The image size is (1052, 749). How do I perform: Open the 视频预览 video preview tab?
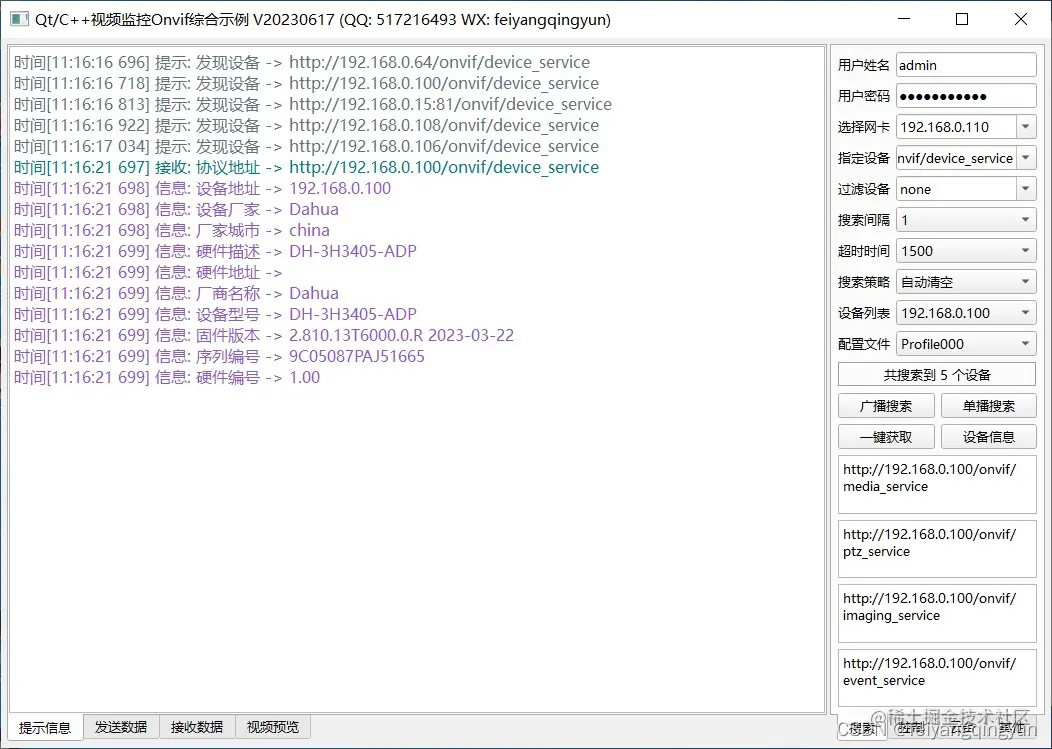(272, 727)
